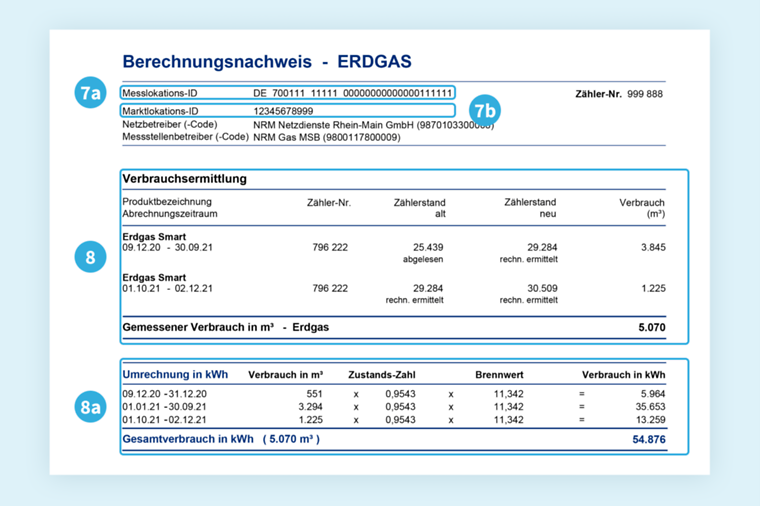Select the "abgelesen" note under 25.439

(423, 259)
